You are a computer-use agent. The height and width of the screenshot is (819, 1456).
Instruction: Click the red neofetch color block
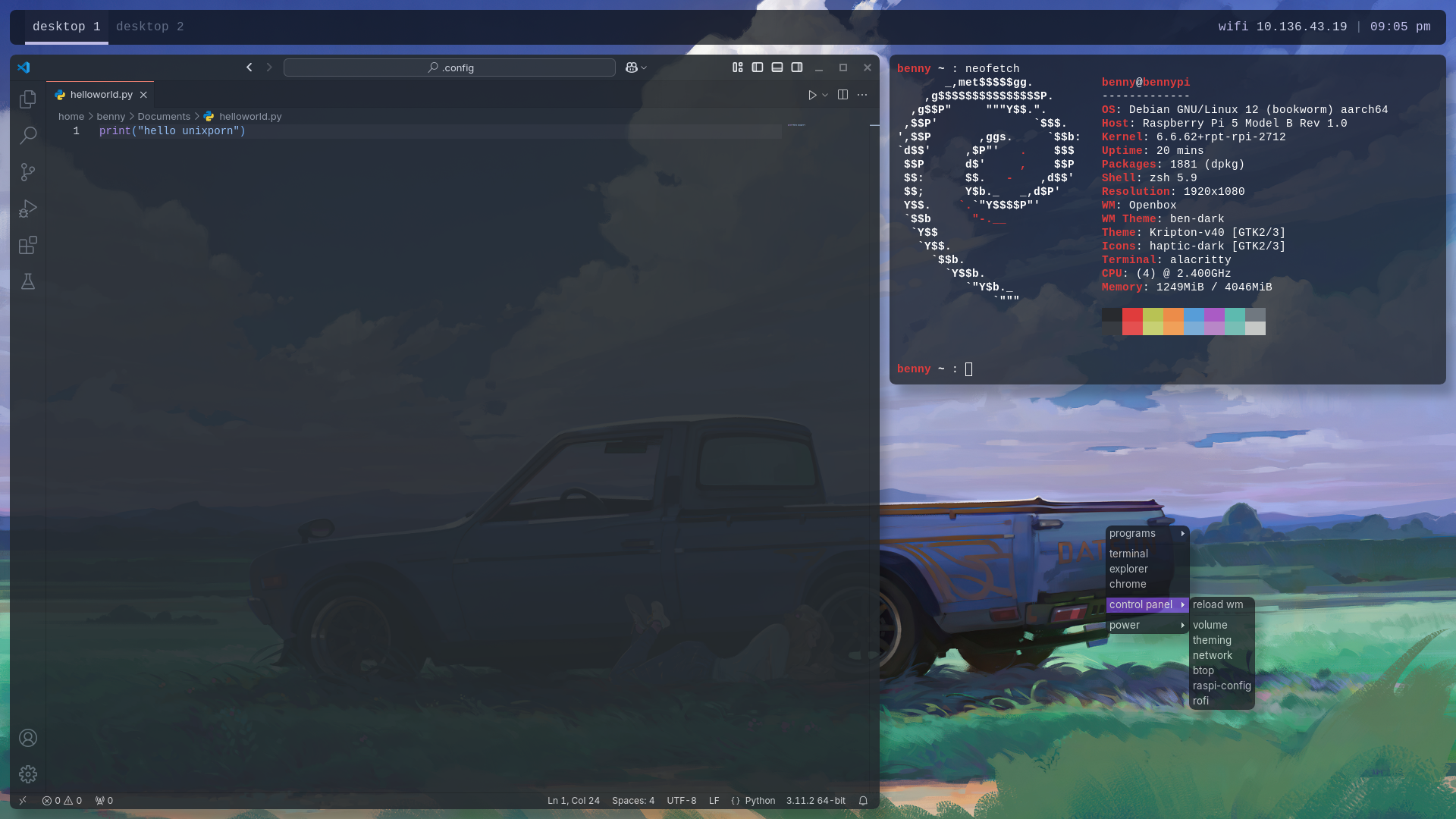[x=1132, y=322]
